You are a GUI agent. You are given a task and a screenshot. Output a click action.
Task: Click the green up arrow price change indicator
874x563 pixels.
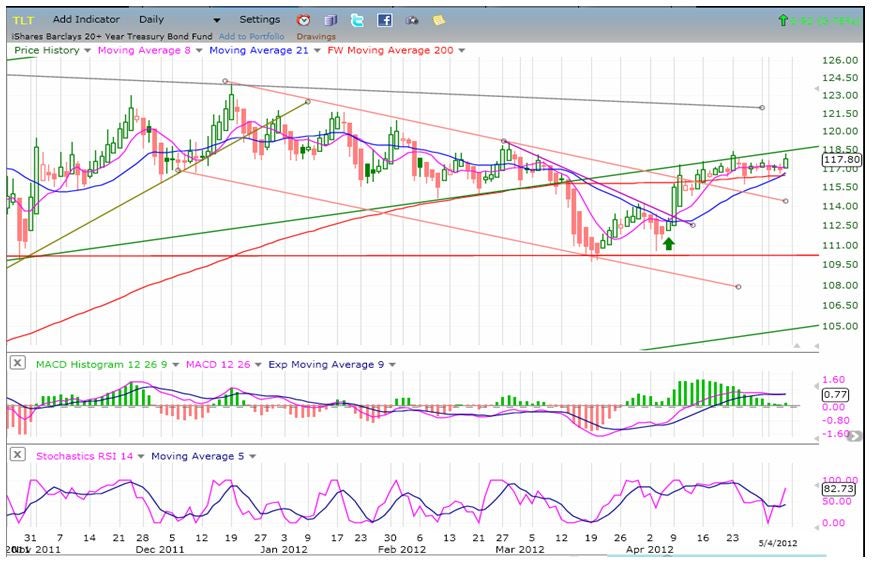click(x=783, y=21)
